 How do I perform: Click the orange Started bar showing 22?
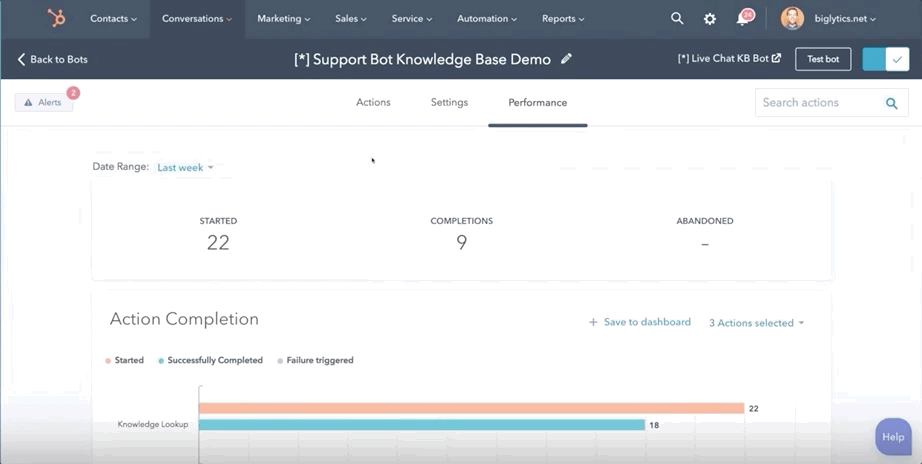pyautogui.click(x=472, y=408)
